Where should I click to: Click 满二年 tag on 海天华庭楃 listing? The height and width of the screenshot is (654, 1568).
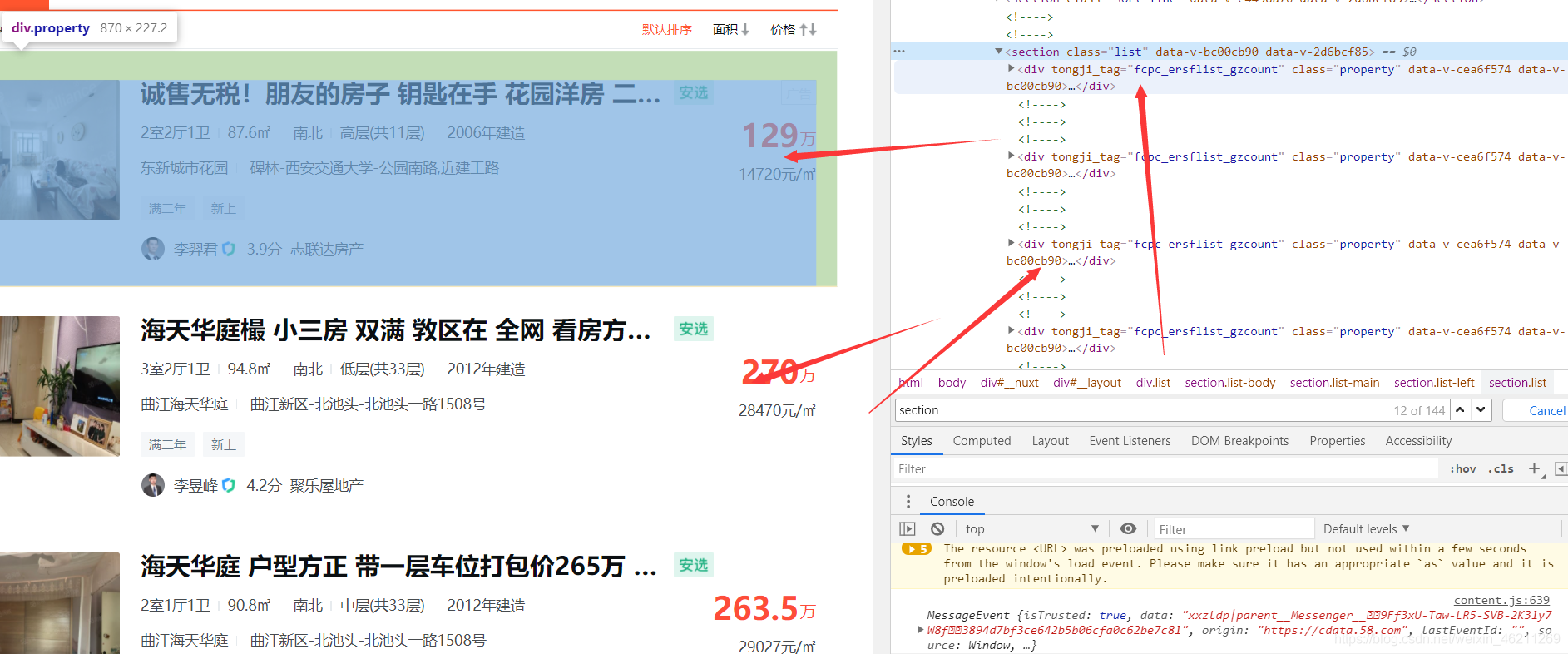tap(167, 445)
